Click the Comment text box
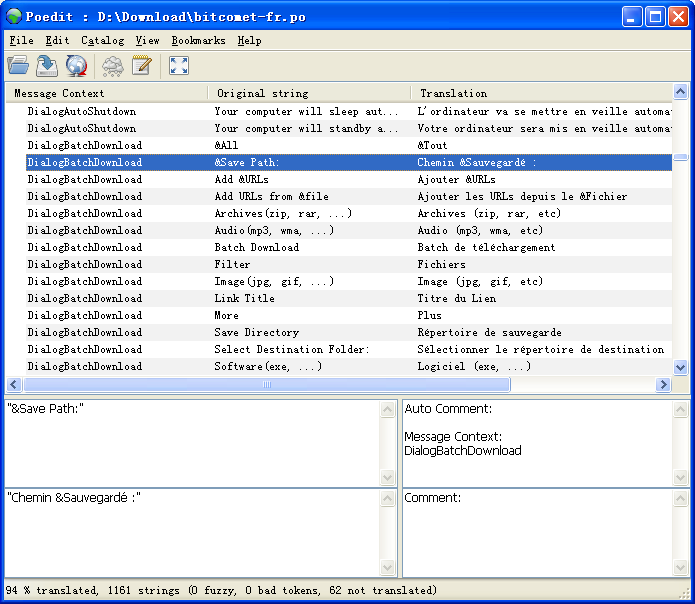Viewport: 695px width, 604px height. pos(537,537)
